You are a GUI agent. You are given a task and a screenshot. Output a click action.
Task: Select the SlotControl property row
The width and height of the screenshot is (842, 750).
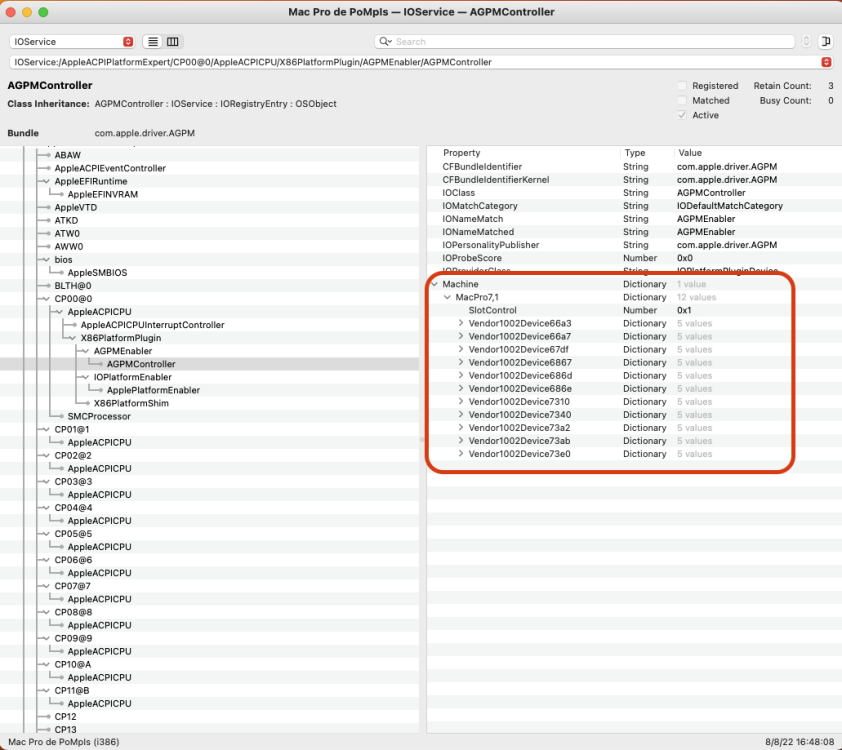tap(635, 310)
